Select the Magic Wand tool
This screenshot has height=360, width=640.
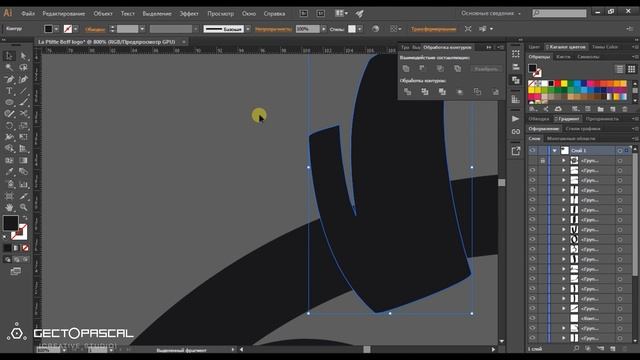point(9,67)
